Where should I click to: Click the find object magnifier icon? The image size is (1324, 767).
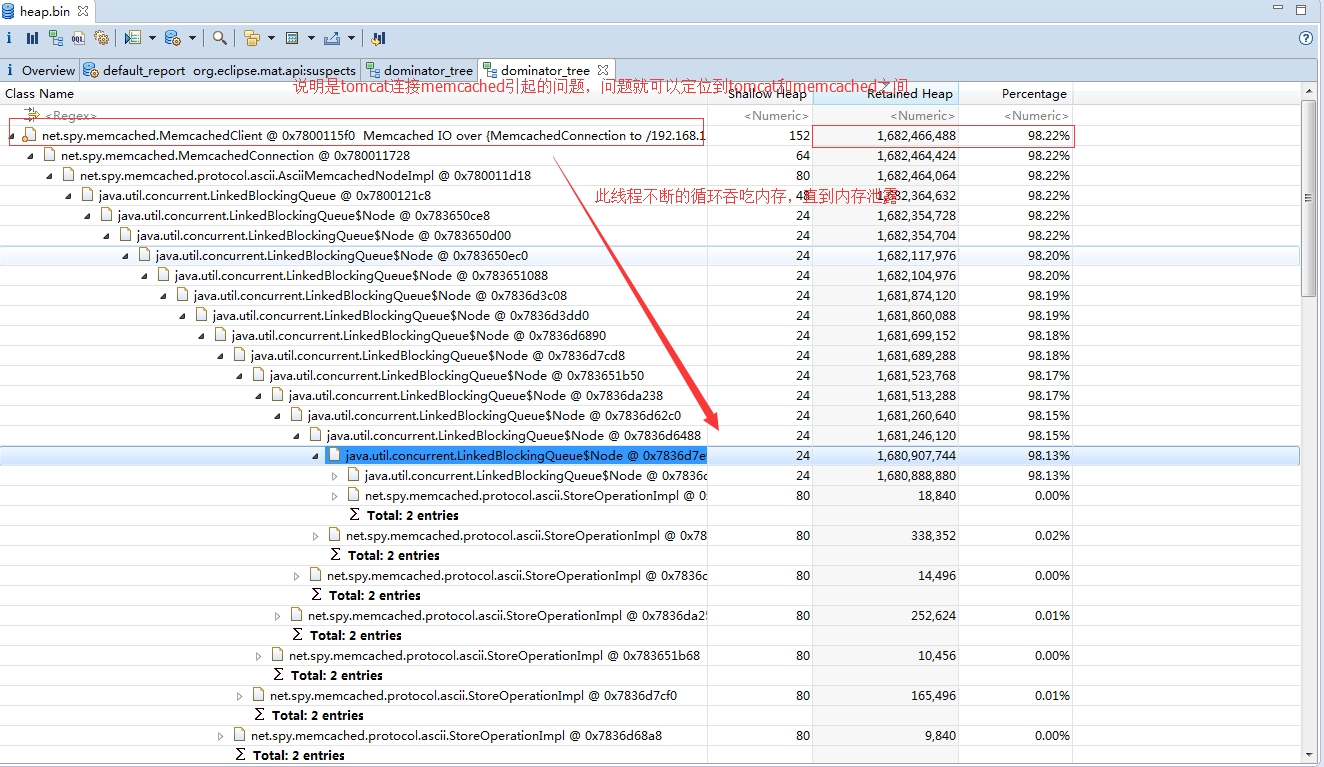coord(219,38)
